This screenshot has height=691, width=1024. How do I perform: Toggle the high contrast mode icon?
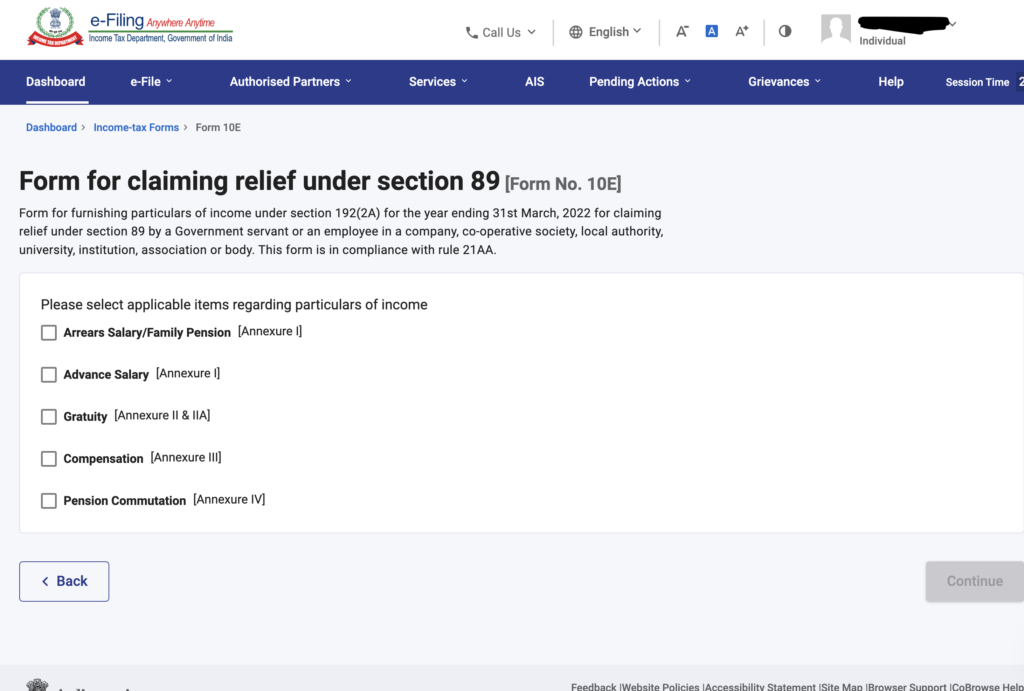point(785,31)
